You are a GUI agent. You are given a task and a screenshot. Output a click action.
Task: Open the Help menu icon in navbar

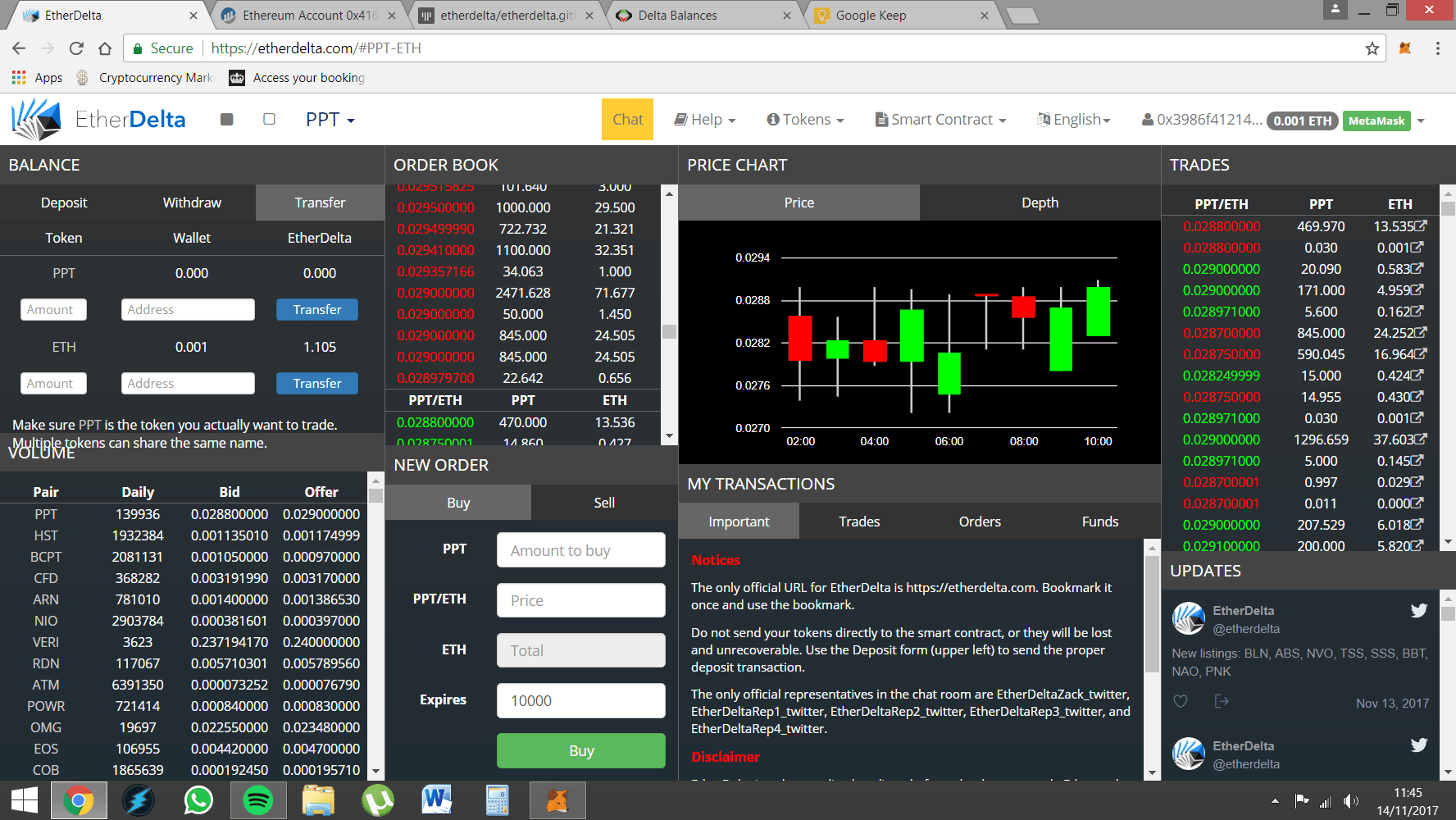click(x=682, y=119)
